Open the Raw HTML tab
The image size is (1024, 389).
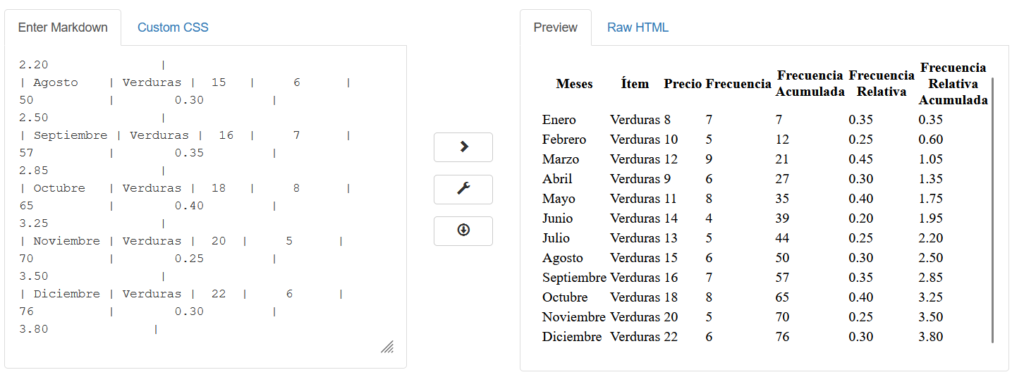(x=637, y=27)
